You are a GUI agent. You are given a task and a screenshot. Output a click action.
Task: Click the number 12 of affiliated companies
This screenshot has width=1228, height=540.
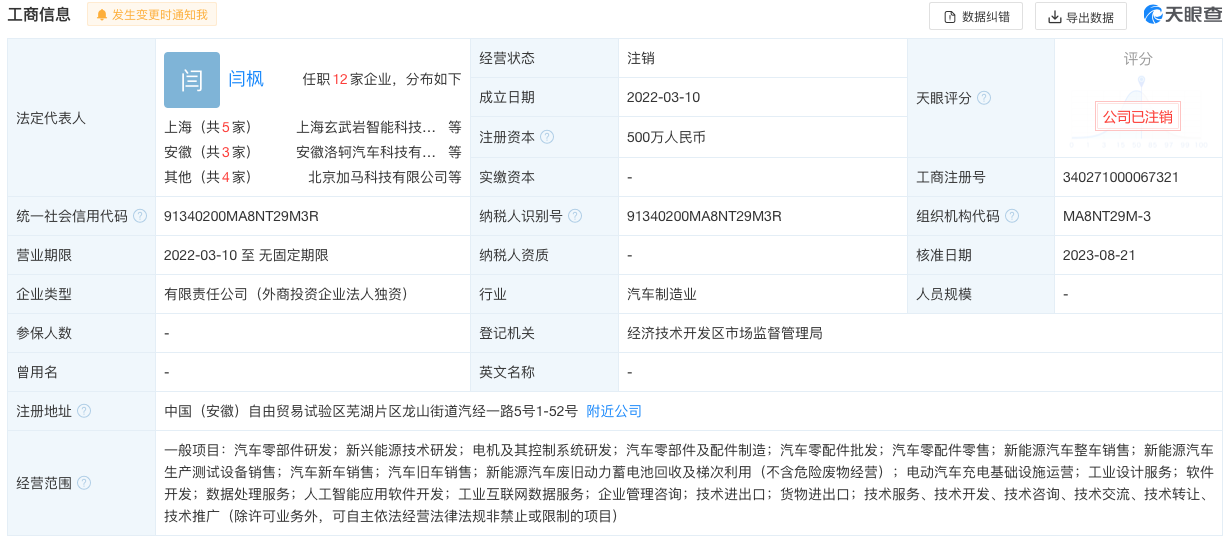tap(340, 79)
